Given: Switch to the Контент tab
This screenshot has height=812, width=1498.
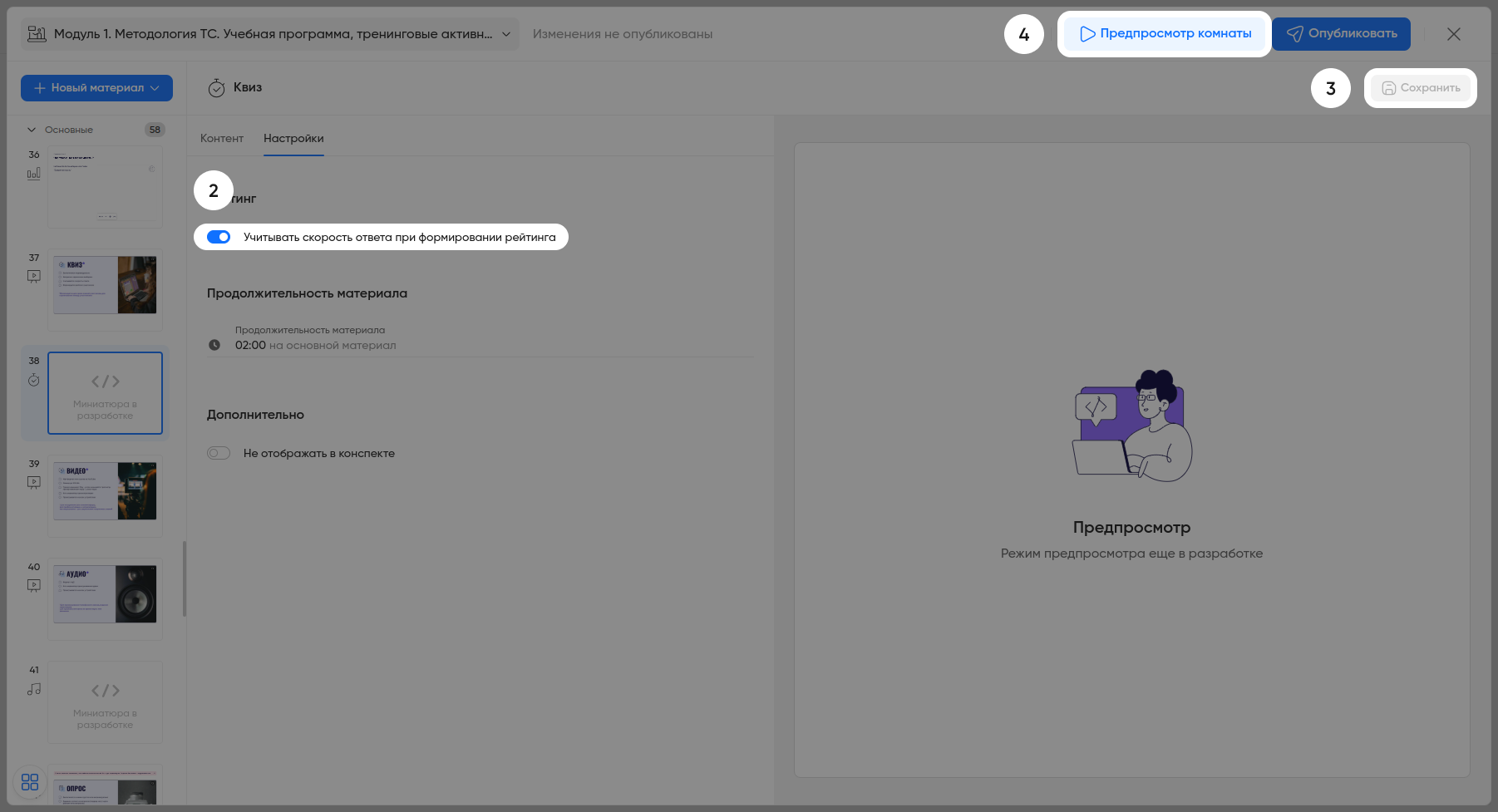Looking at the screenshot, I should pyautogui.click(x=222, y=138).
